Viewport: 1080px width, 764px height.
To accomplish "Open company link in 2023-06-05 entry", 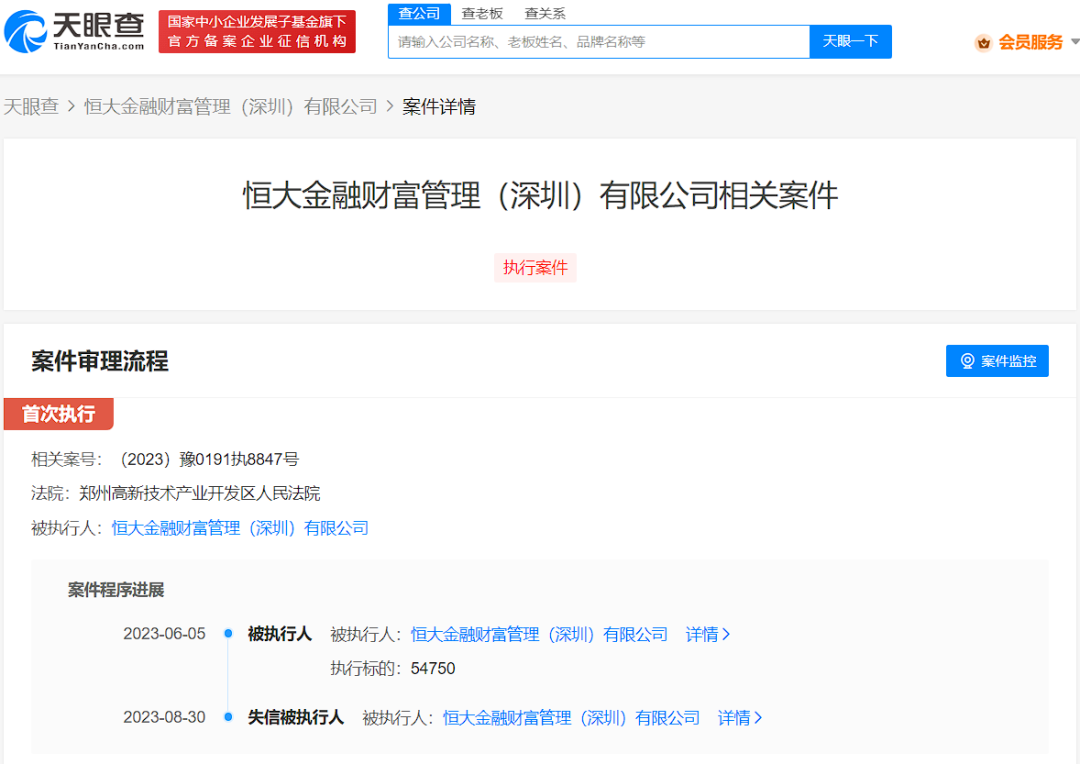I will coord(539,634).
